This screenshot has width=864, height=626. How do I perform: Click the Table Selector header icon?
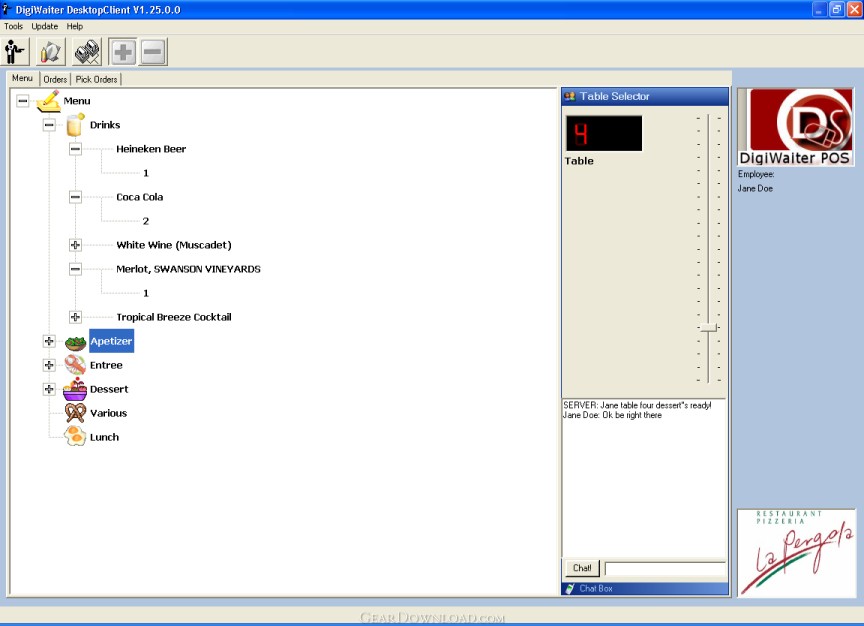570,96
